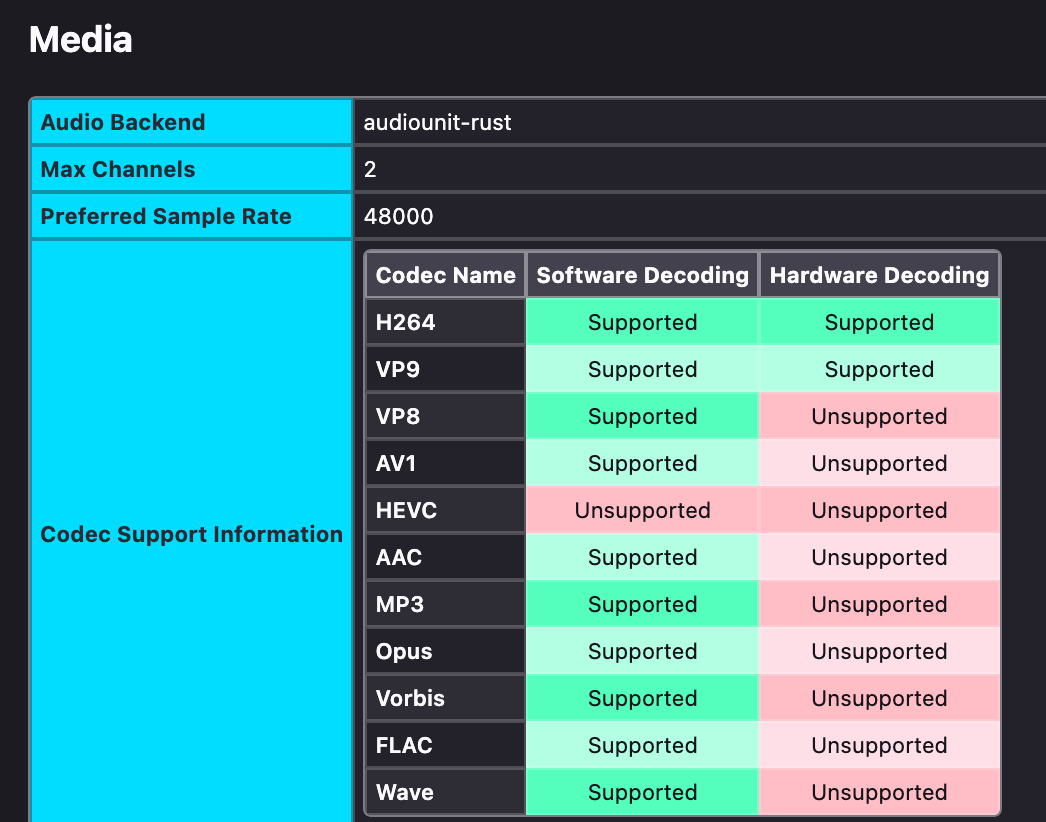The height and width of the screenshot is (822, 1046).
Task: Click the Media section heading
Action: coord(81,39)
